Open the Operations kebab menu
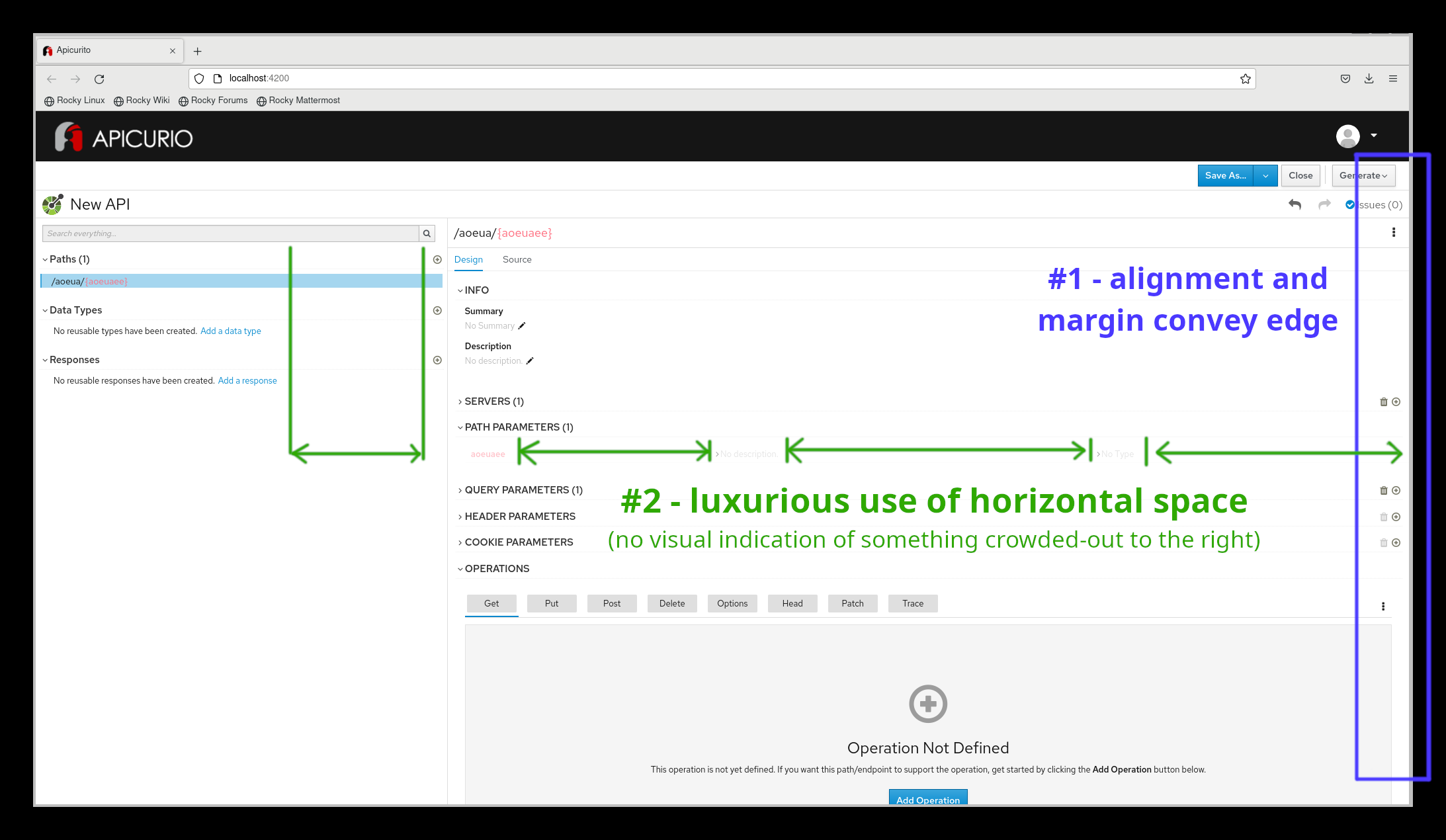The image size is (1446, 840). 1383,605
